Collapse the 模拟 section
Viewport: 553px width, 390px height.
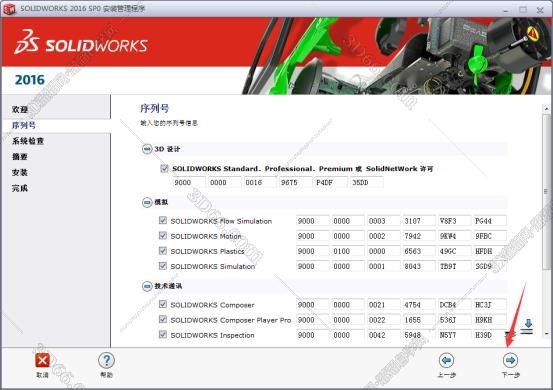[x=147, y=202]
